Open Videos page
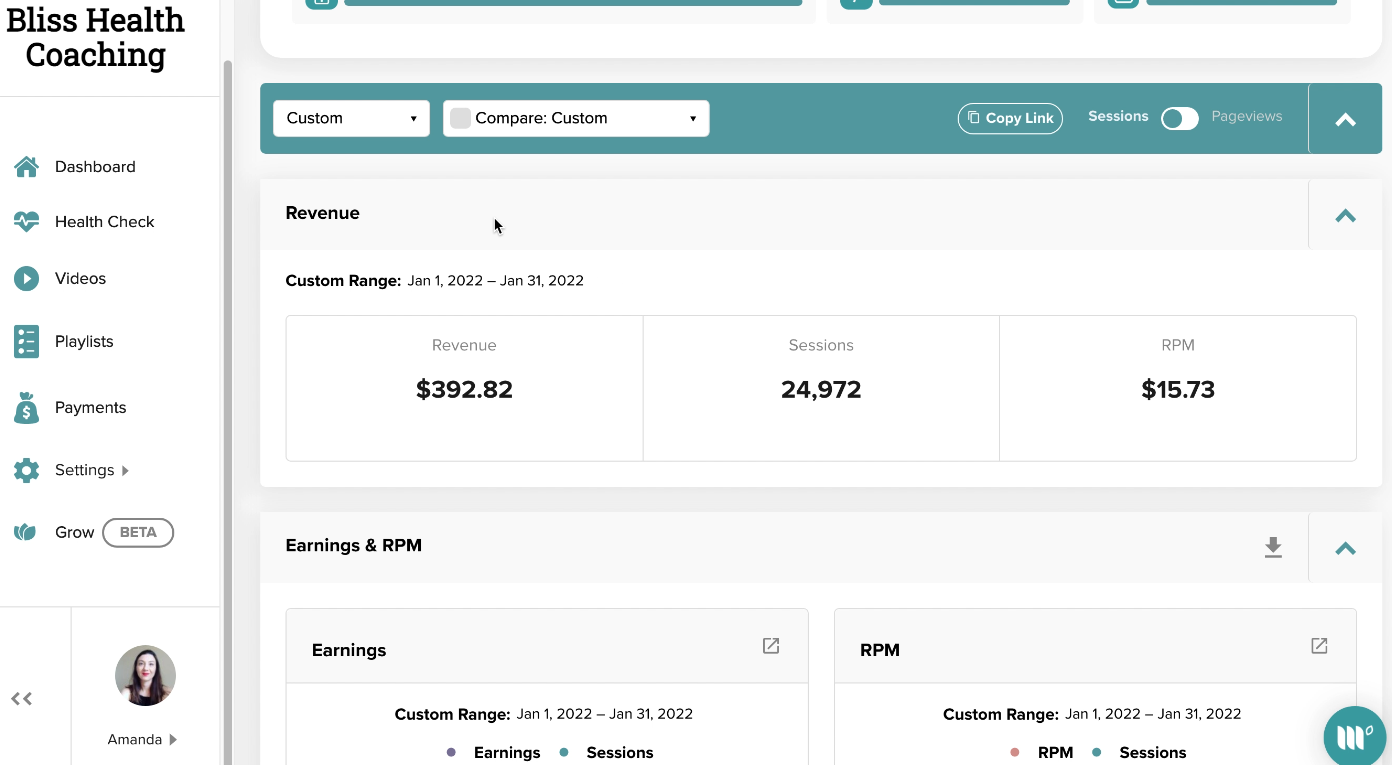This screenshot has height=765, width=1392. pyautogui.click(x=80, y=278)
